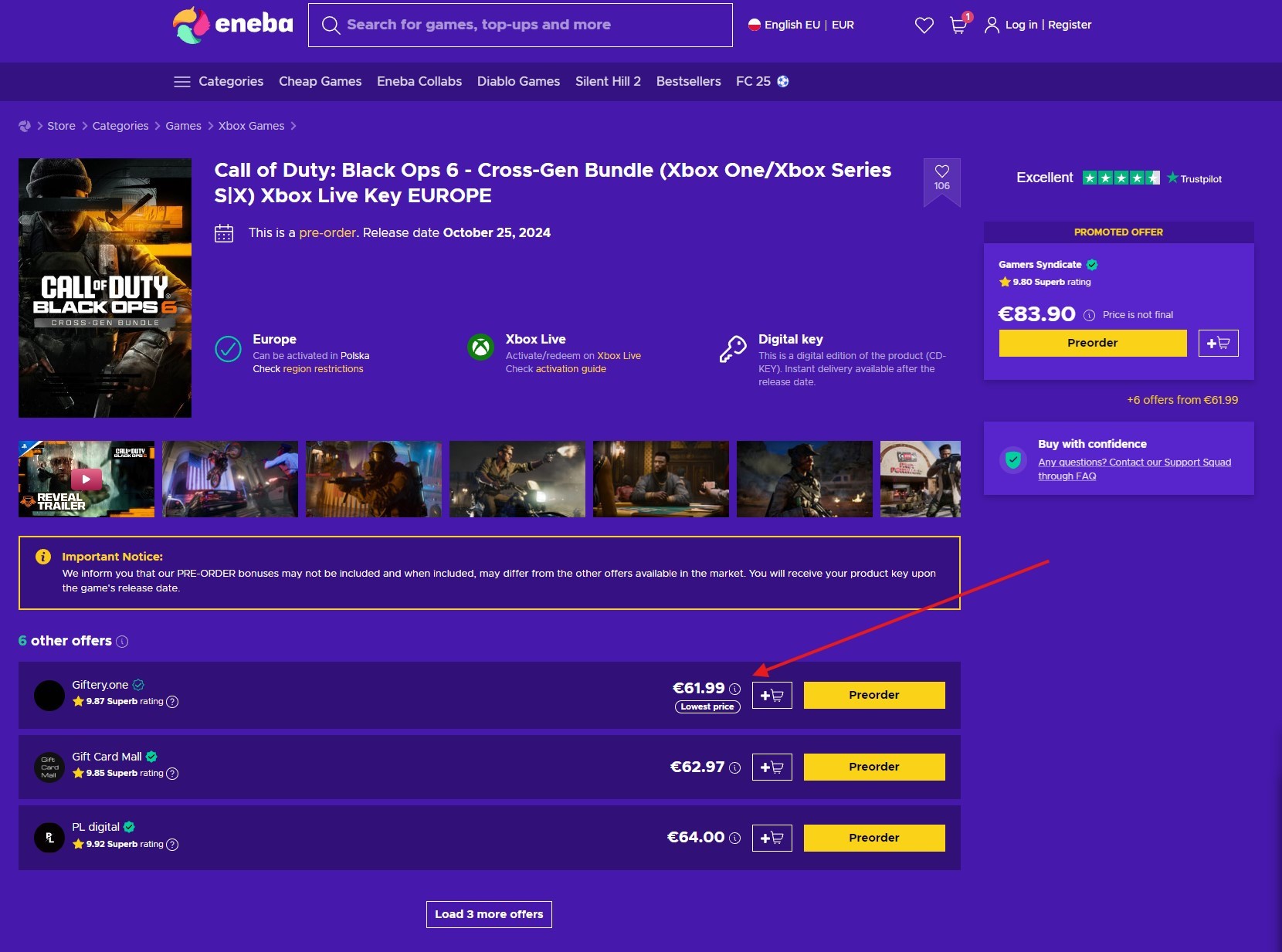Click the Gamers Syndicate seller name
Viewport: 1282px width, 952px height.
click(x=1040, y=265)
